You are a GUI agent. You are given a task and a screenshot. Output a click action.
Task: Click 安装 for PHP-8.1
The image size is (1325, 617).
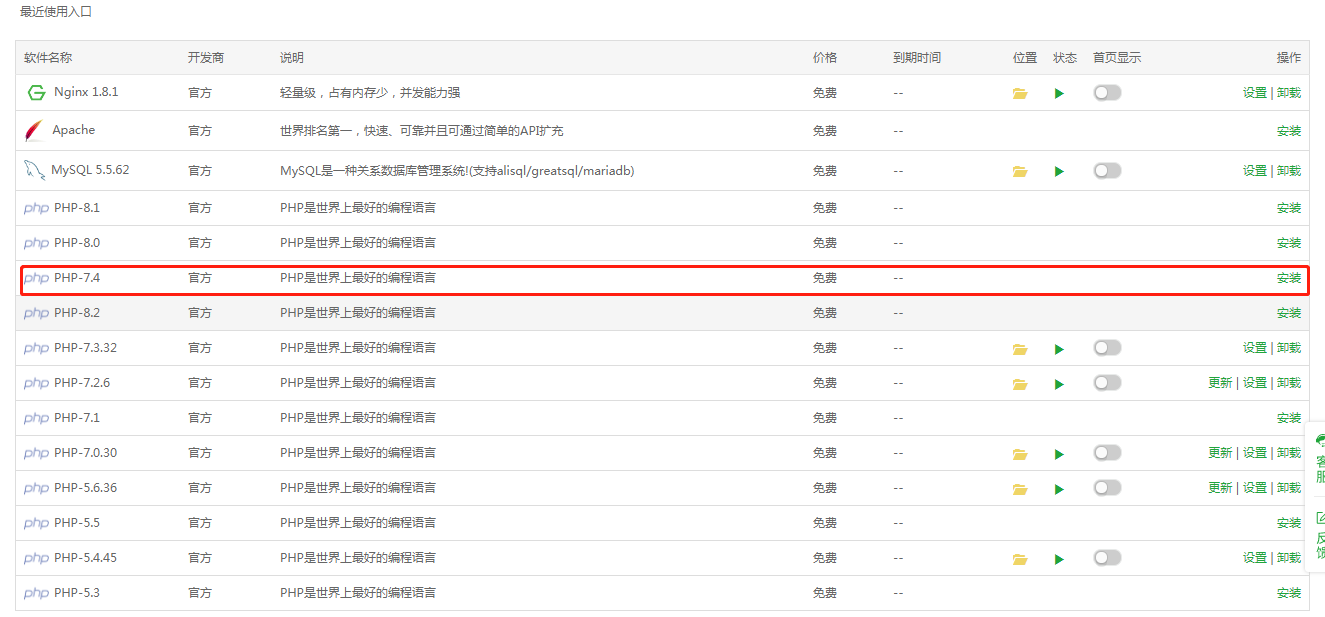(1289, 208)
